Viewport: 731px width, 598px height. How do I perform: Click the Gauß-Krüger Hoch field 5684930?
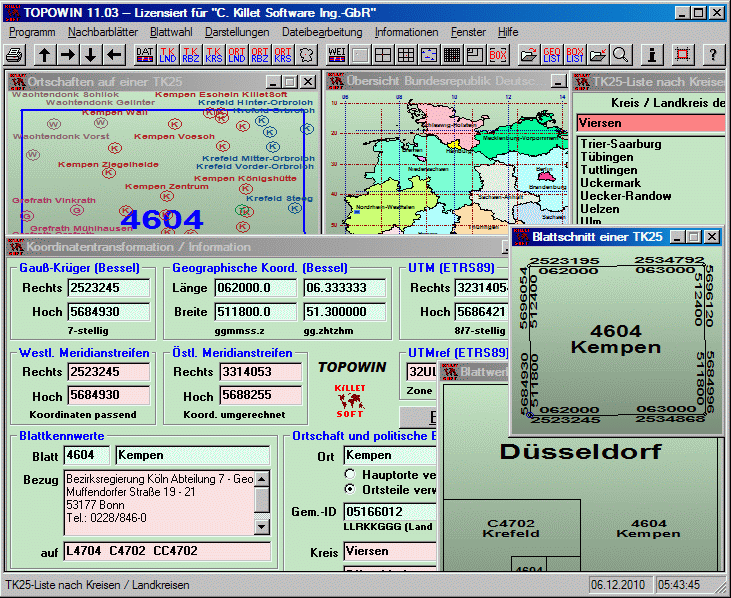click(109, 311)
